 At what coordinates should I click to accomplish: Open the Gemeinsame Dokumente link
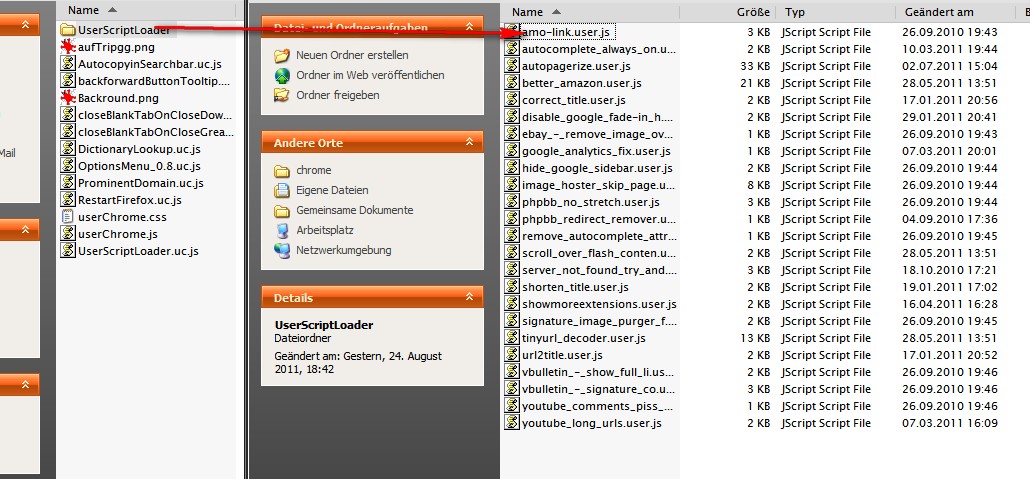(354, 210)
